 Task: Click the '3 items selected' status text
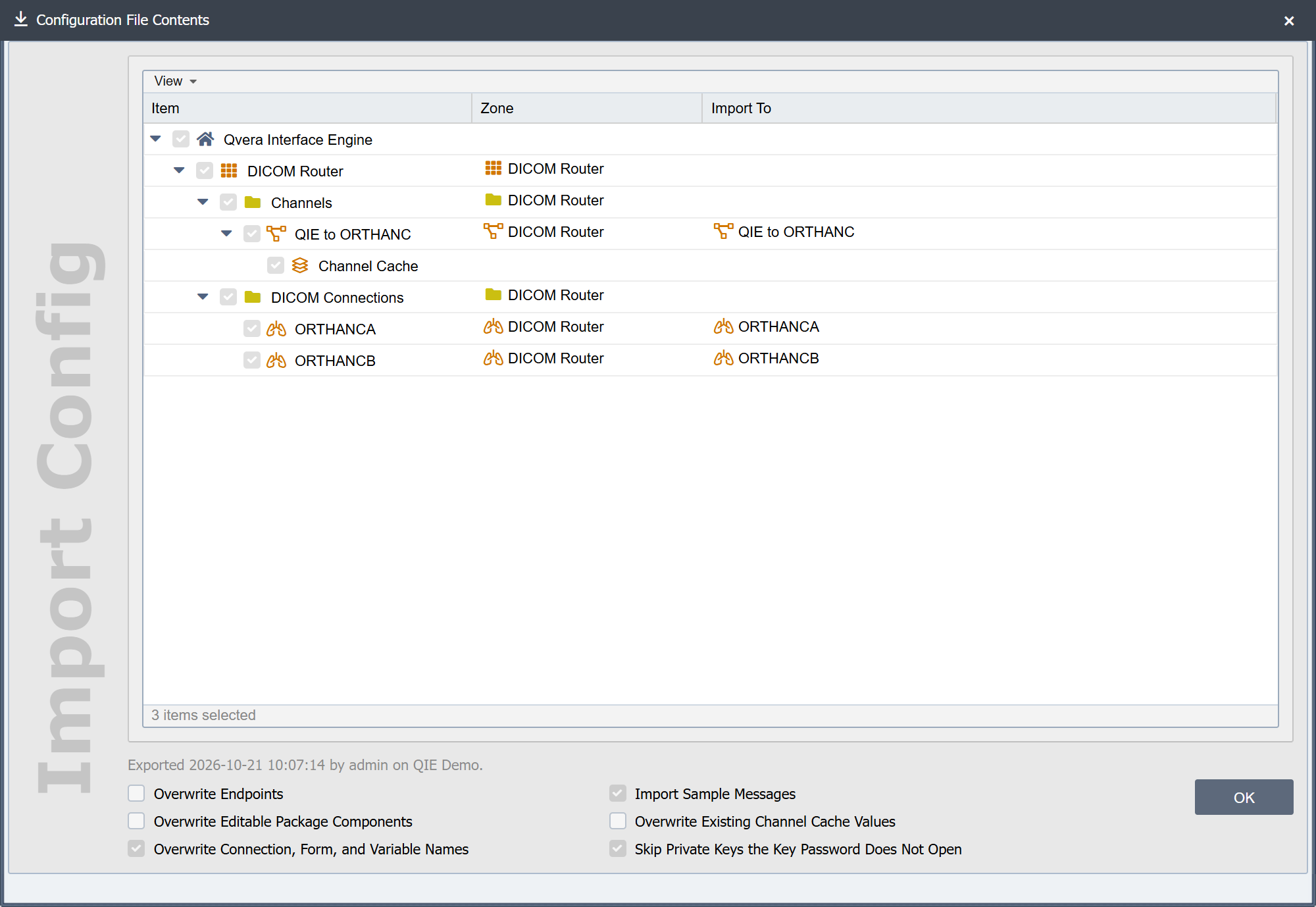[x=203, y=715]
